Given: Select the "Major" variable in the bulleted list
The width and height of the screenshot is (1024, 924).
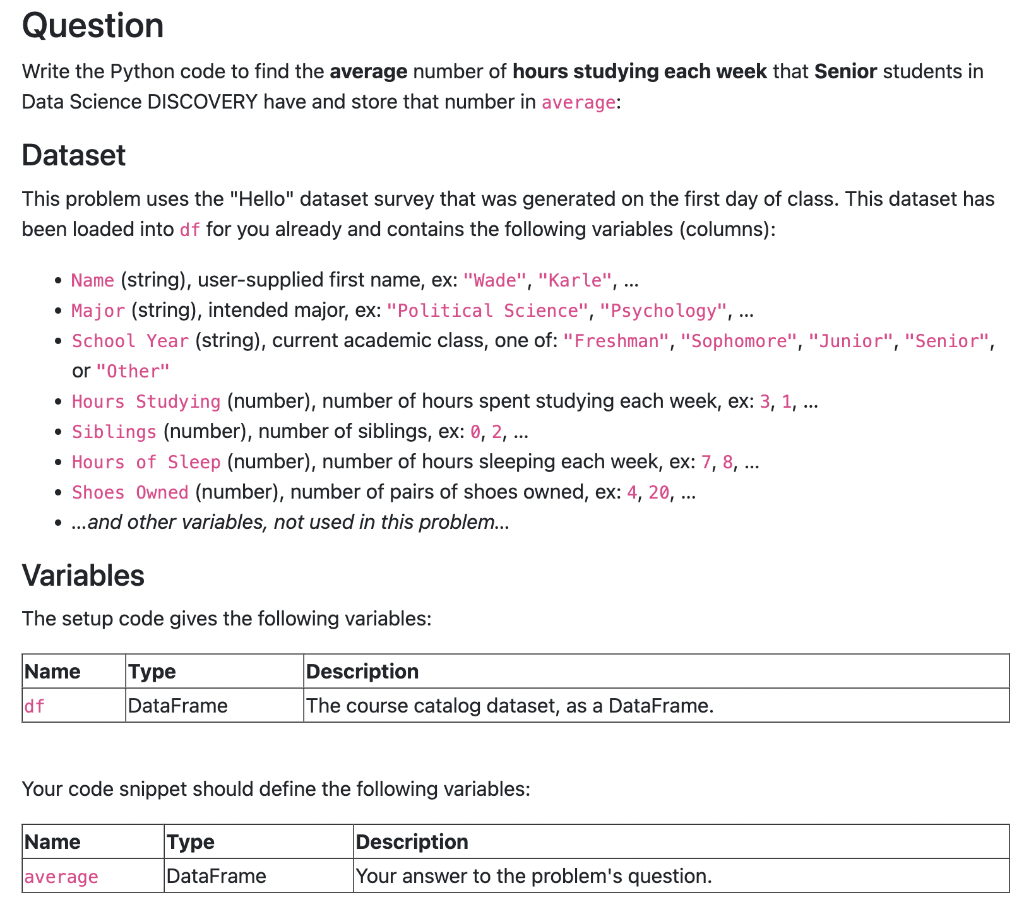Looking at the screenshot, I should 98,311.
